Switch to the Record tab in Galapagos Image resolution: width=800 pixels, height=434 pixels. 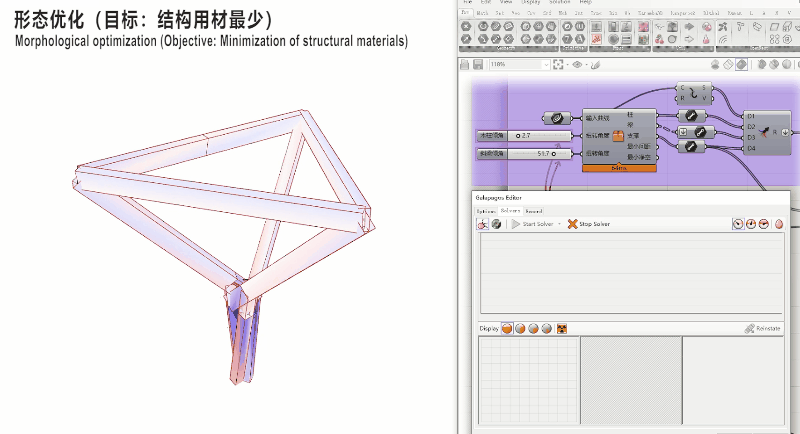coord(534,211)
